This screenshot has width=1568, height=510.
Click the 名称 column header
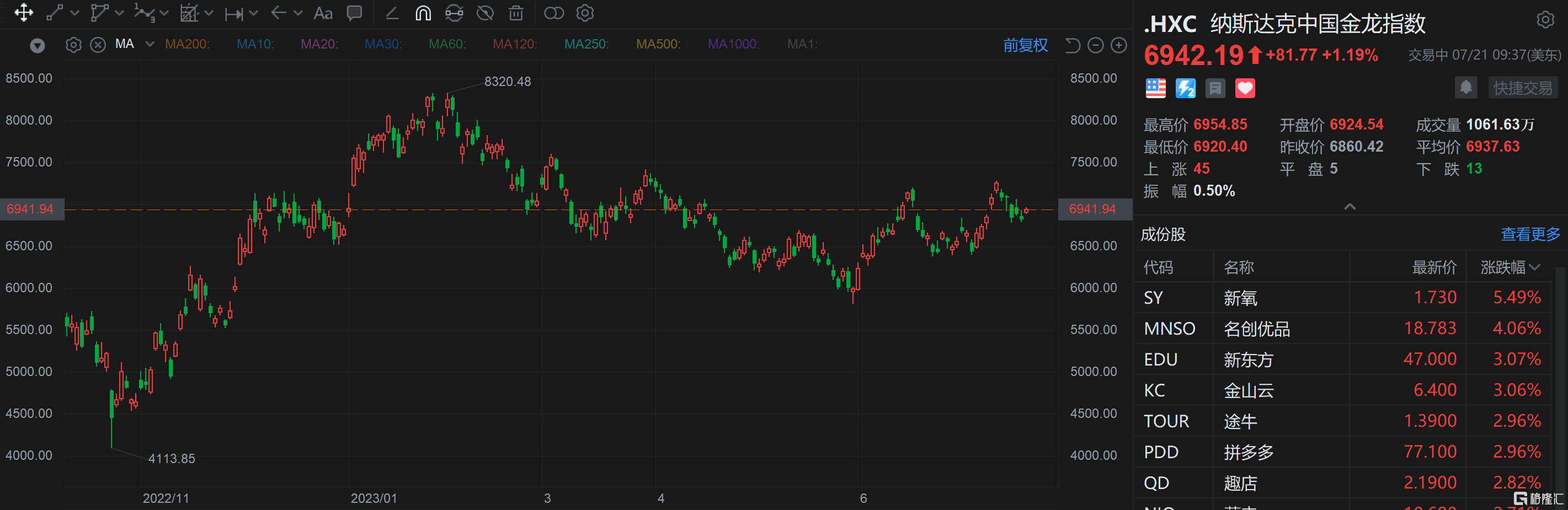click(x=1239, y=267)
